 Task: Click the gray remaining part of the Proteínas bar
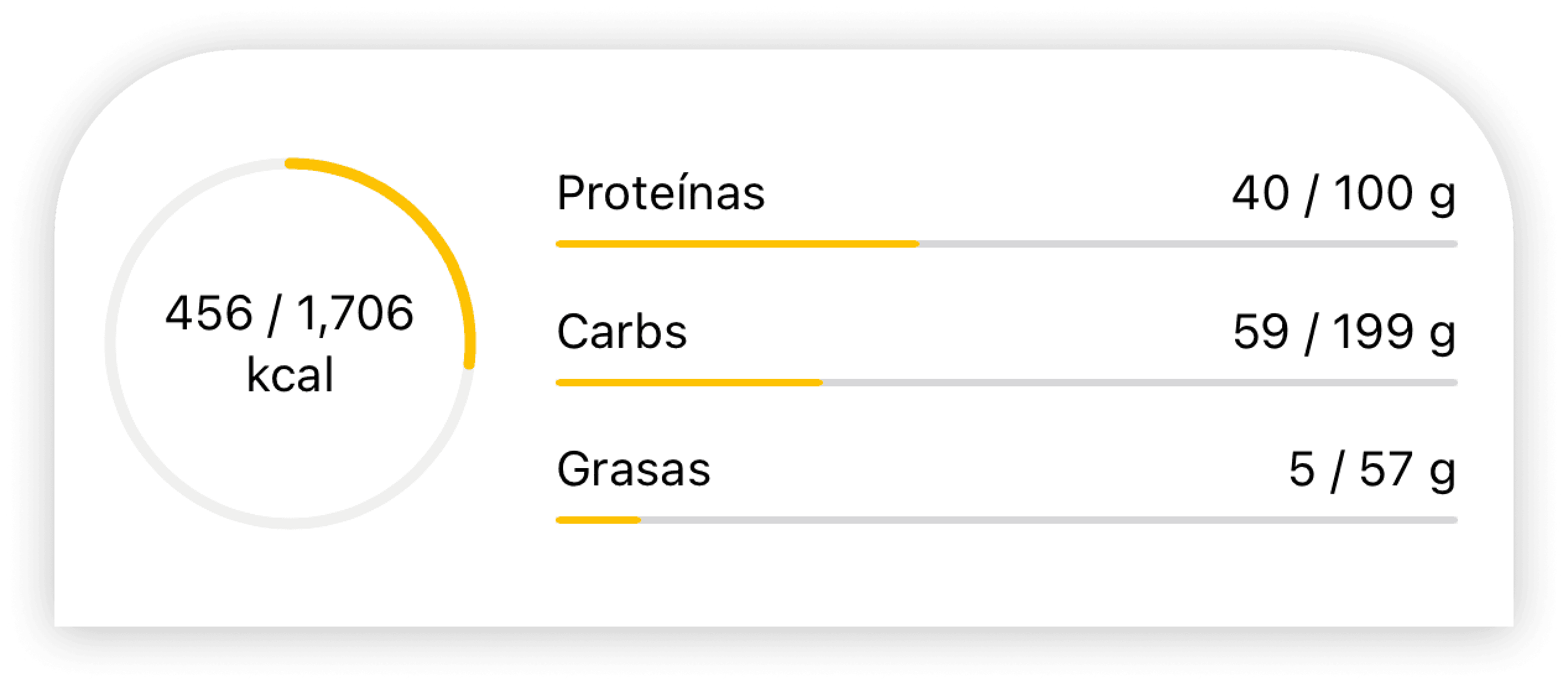coord(1188,245)
